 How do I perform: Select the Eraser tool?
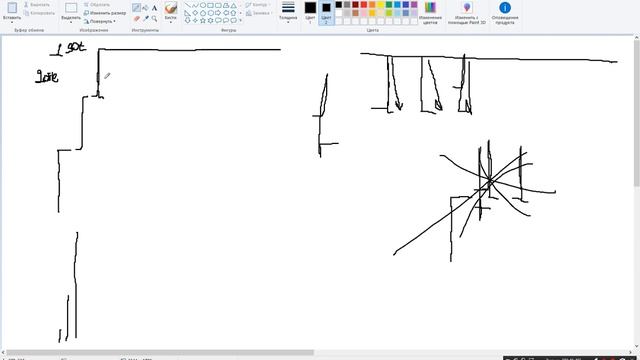(136, 18)
